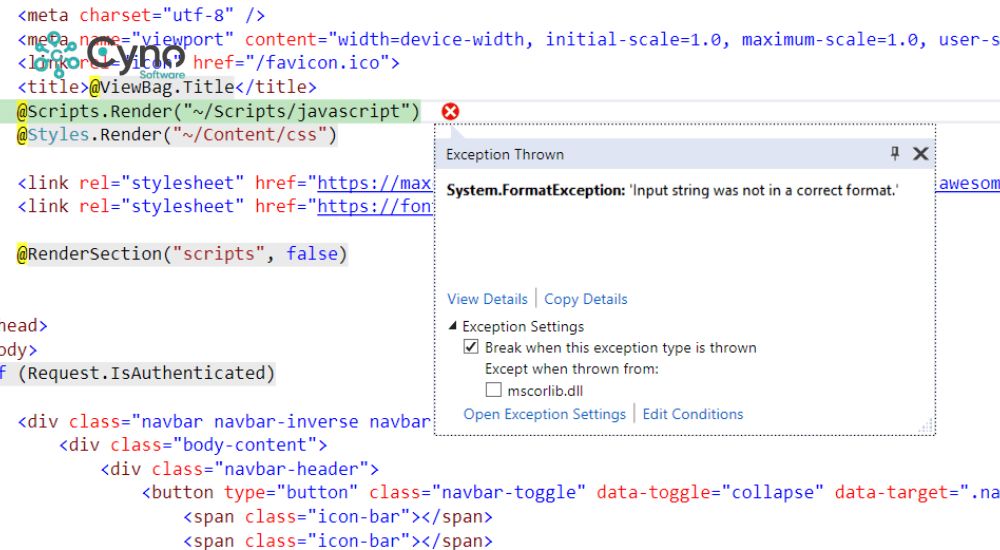
Task: Open Exception Settings link
Action: click(x=544, y=414)
